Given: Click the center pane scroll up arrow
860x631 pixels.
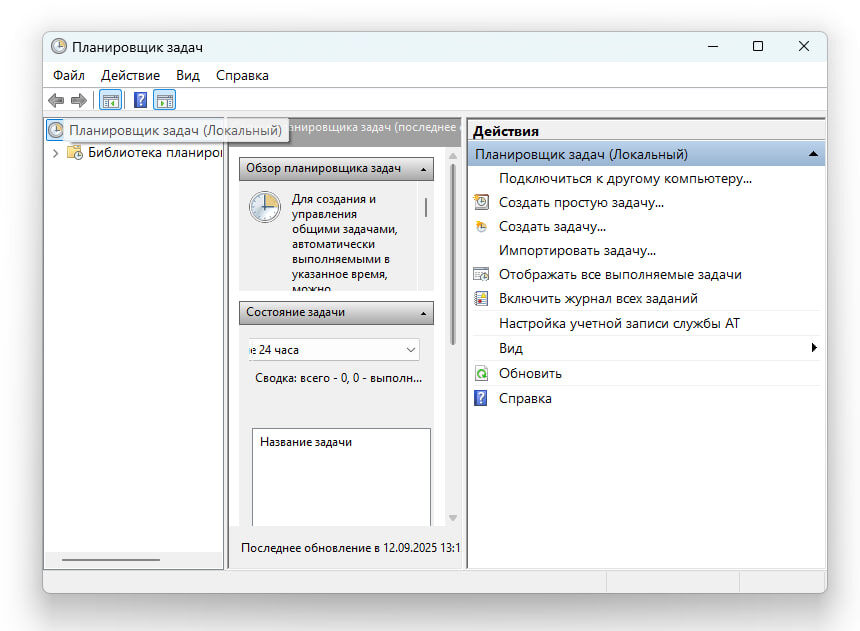Looking at the screenshot, I should 453,156.
